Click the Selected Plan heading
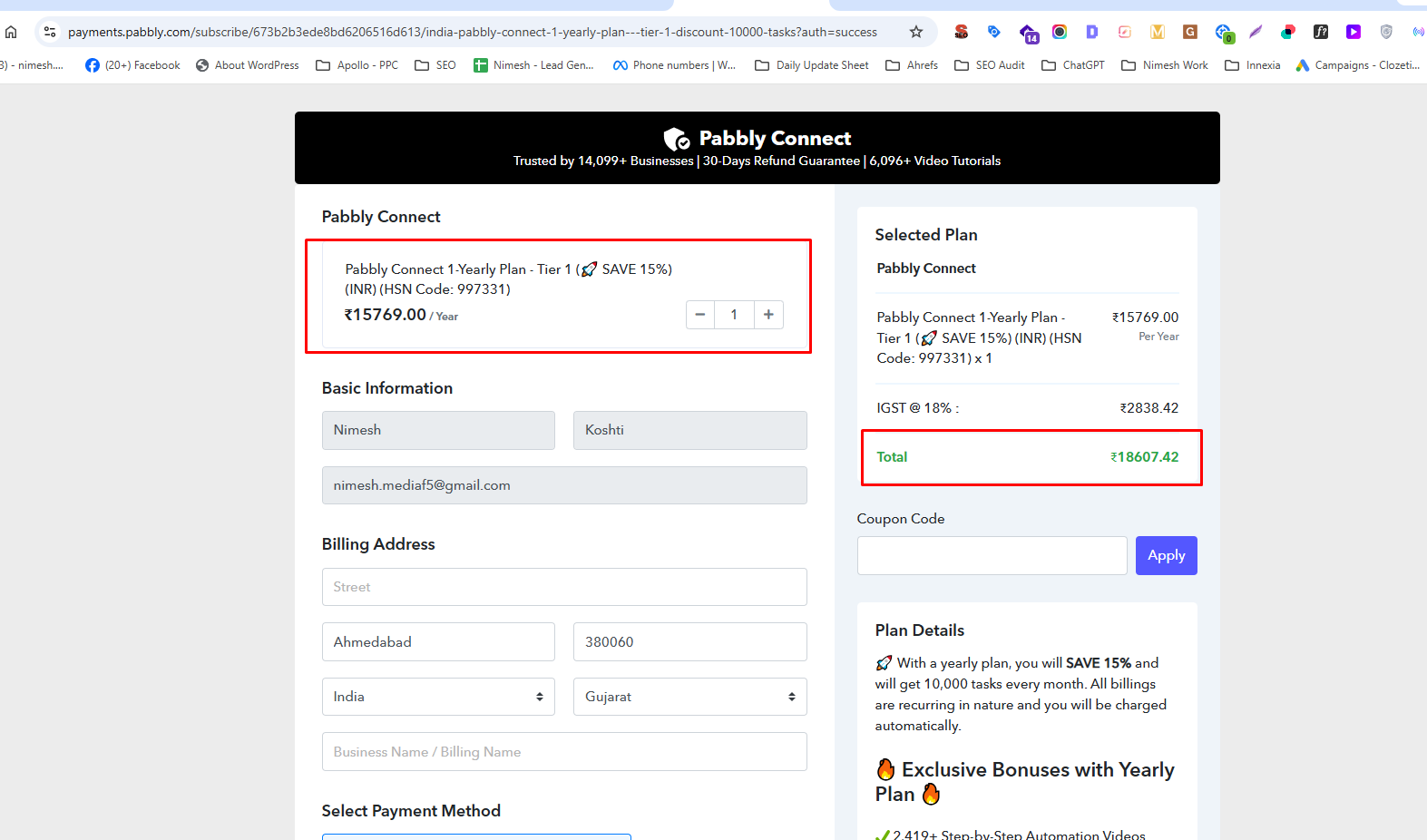Image resolution: width=1427 pixels, height=840 pixels. [x=926, y=235]
